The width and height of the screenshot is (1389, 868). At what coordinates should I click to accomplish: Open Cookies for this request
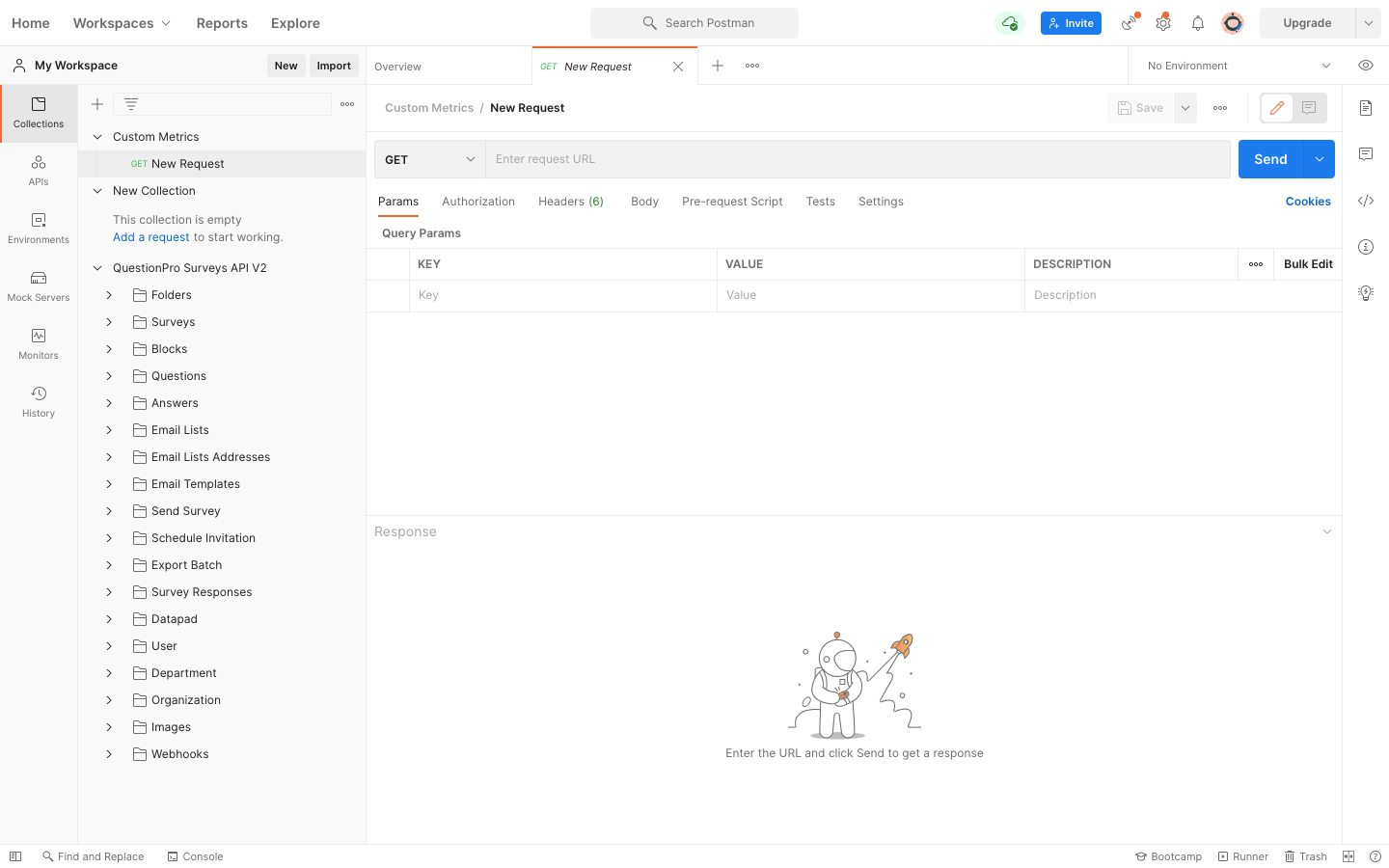click(1308, 201)
